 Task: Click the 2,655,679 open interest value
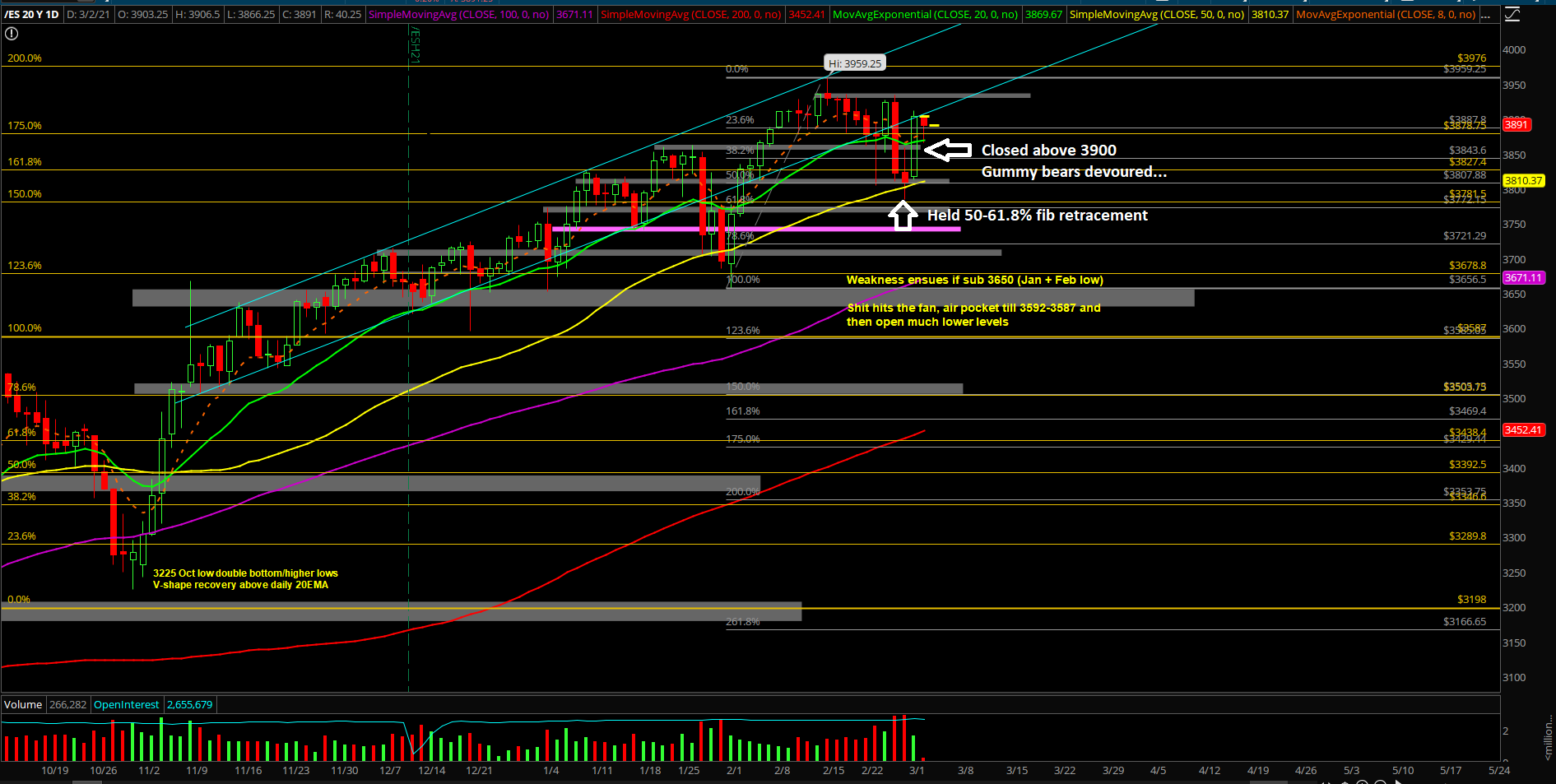[190, 704]
